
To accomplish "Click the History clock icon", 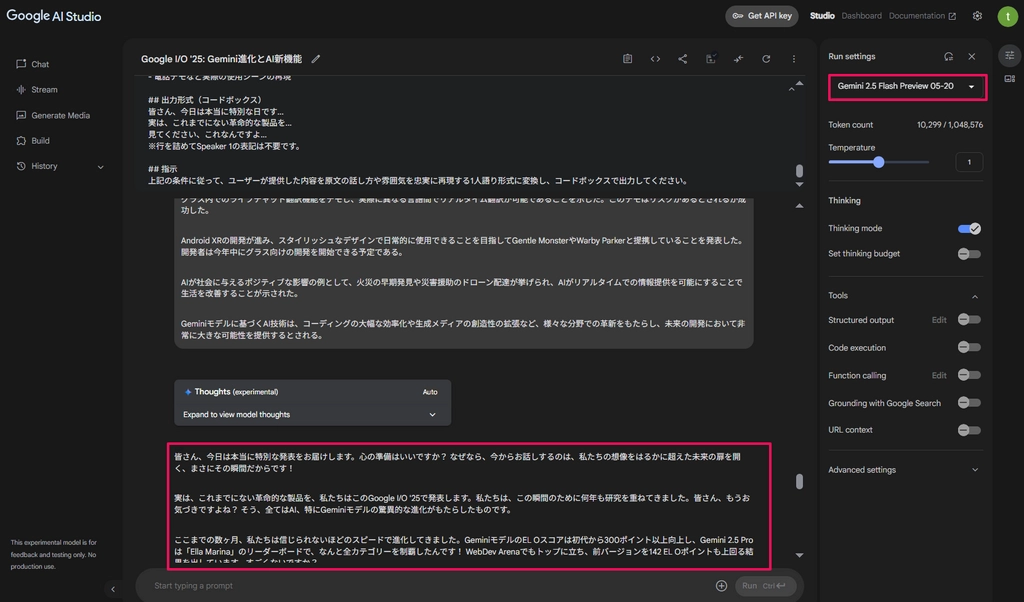I will pyautogui.click(x=21, y=166).
